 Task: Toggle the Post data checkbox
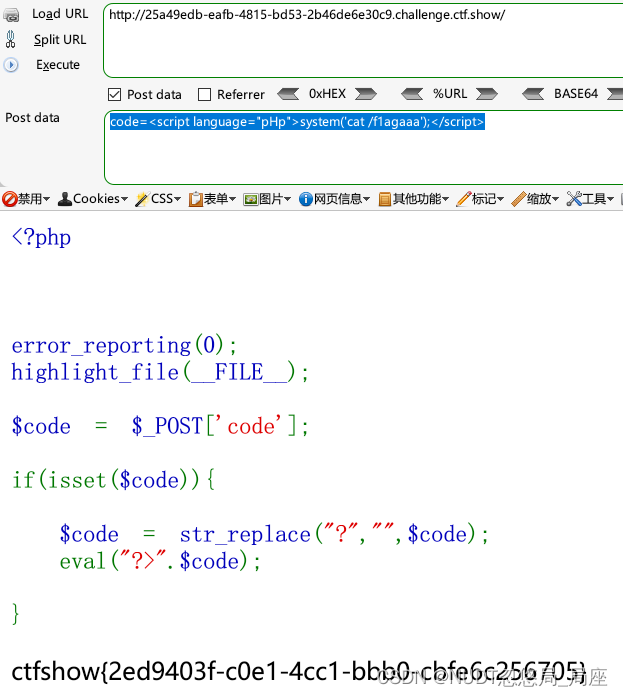(x=114, y=94)
